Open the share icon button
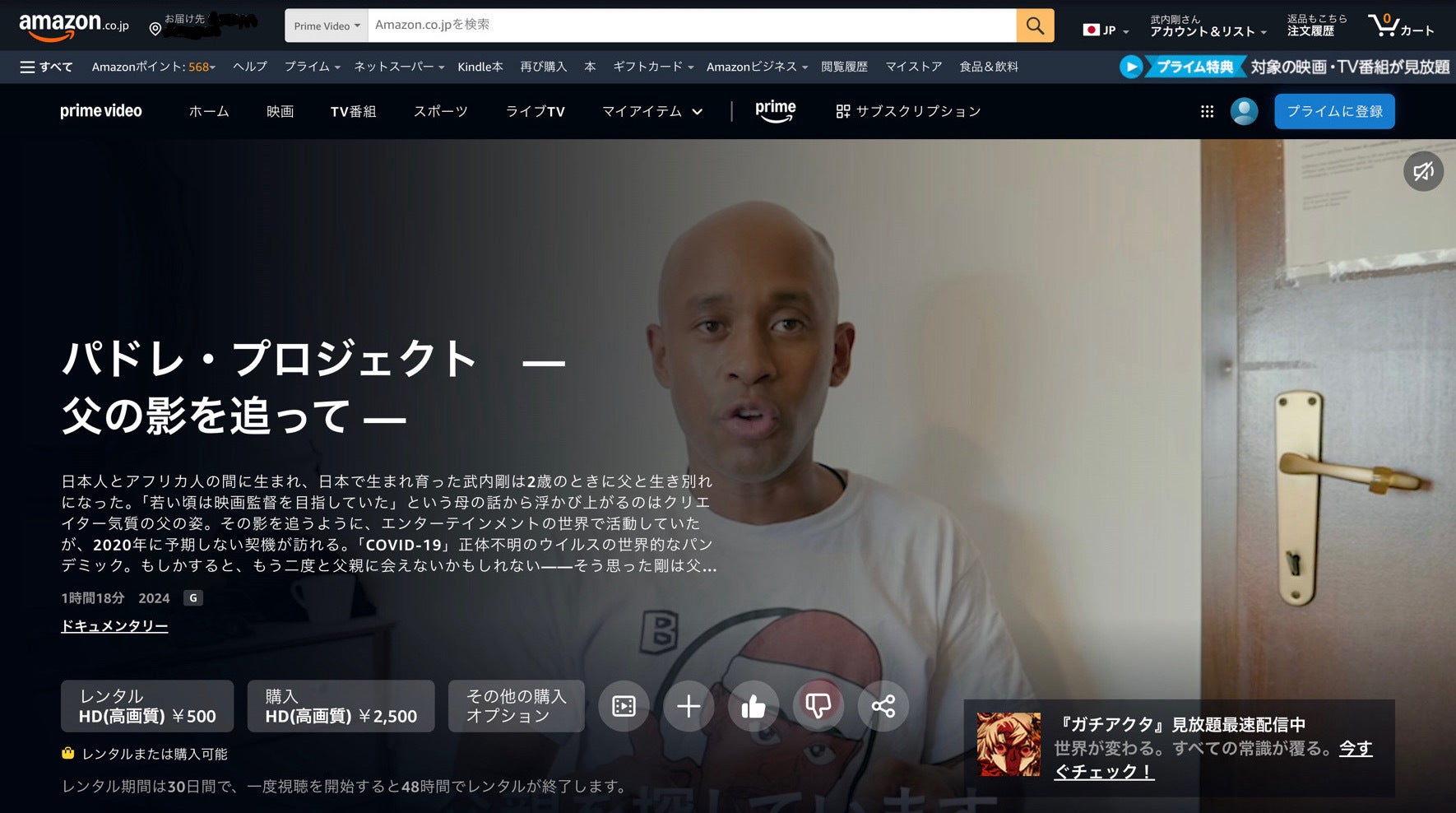The width and height of the screenshot is (1456, 813). coord(883,706)
